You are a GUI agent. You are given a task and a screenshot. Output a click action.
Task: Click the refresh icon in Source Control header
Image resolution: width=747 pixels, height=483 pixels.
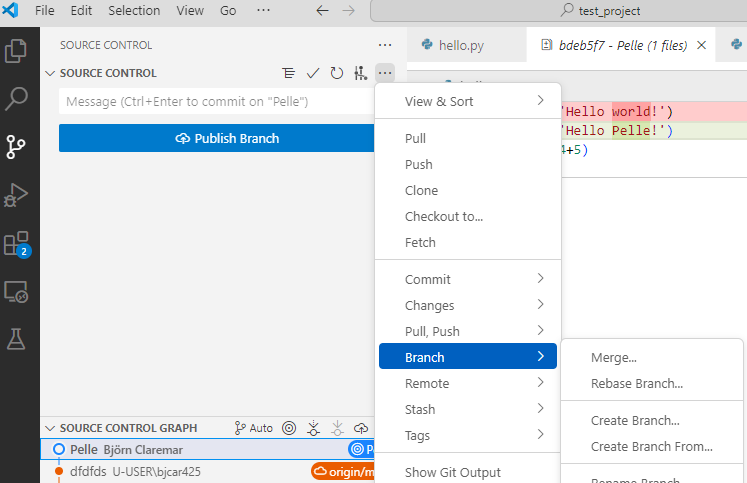(337, 73)
